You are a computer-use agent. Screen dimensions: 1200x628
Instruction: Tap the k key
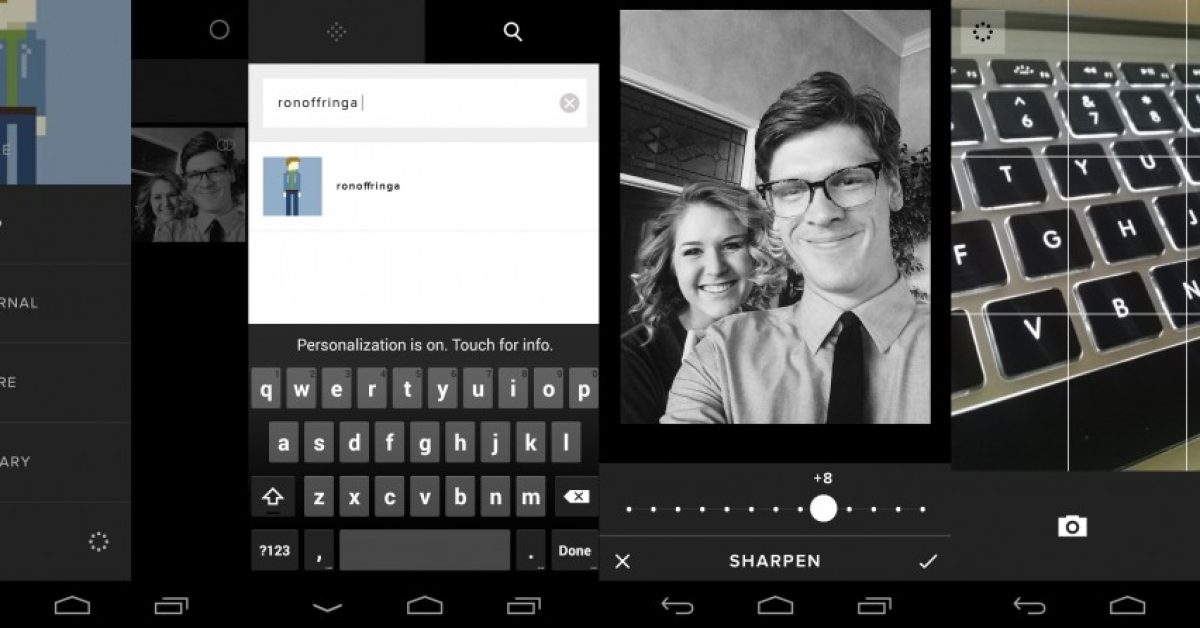point(530,442)
